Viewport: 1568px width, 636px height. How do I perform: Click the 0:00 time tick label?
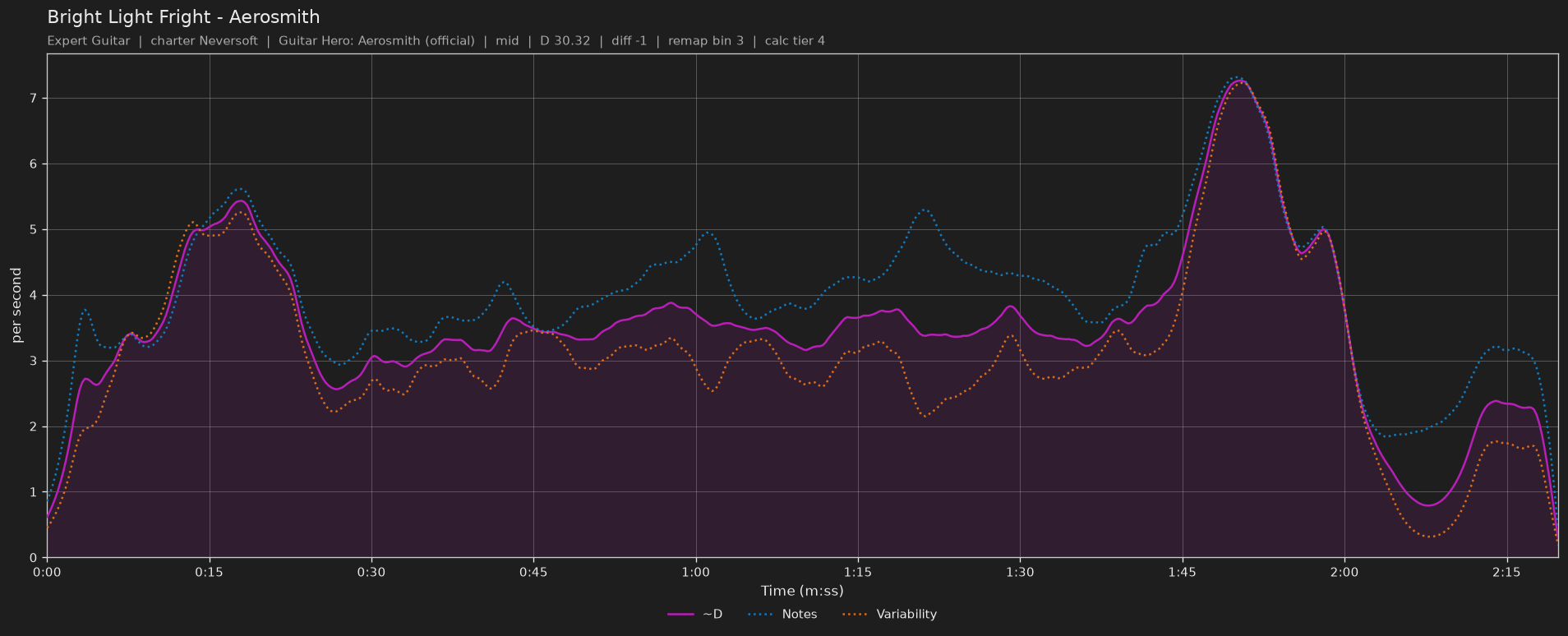tap(47, 572)
